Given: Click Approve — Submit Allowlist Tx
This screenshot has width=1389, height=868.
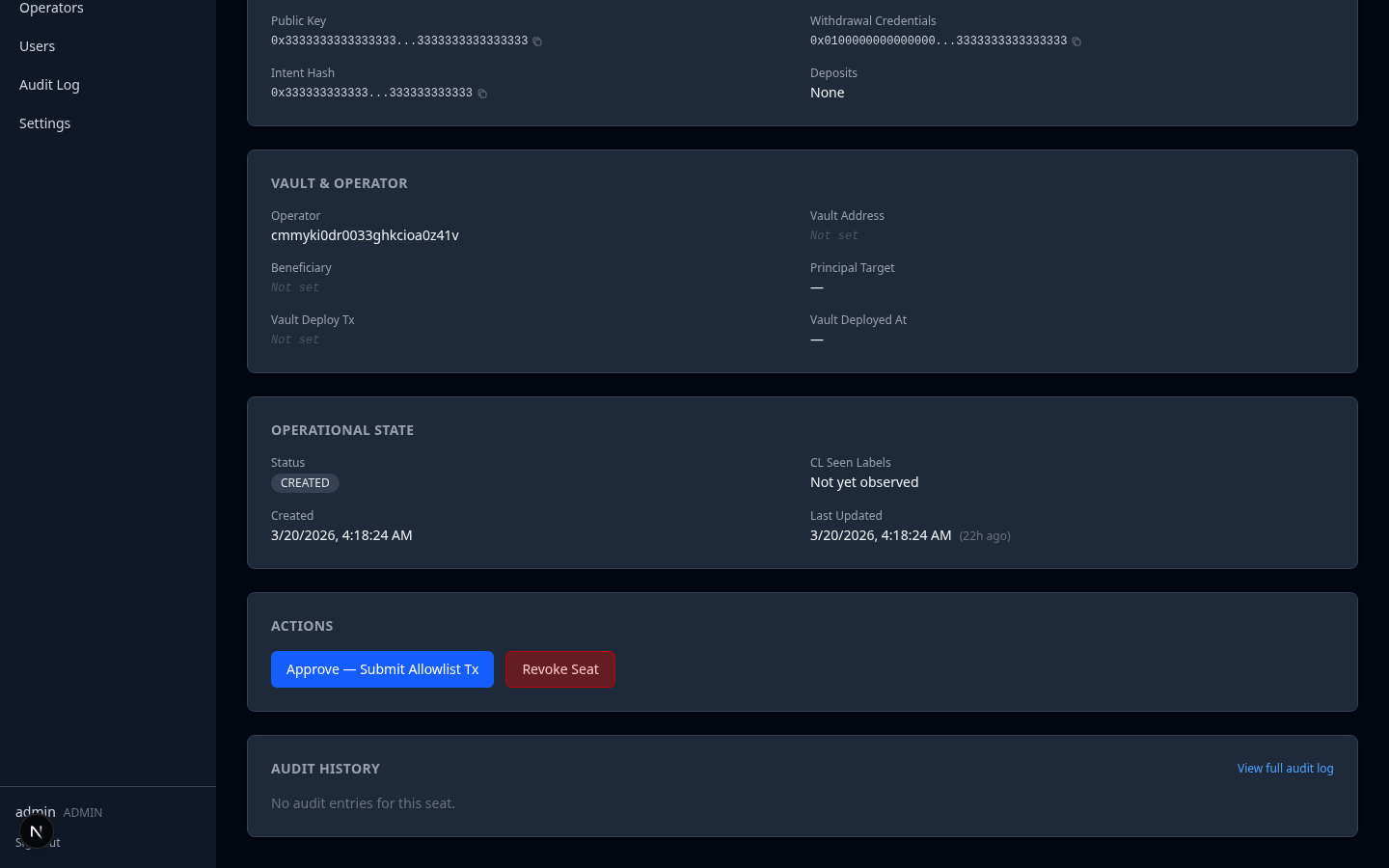Looking at the screenshot, I should (382, 668).
